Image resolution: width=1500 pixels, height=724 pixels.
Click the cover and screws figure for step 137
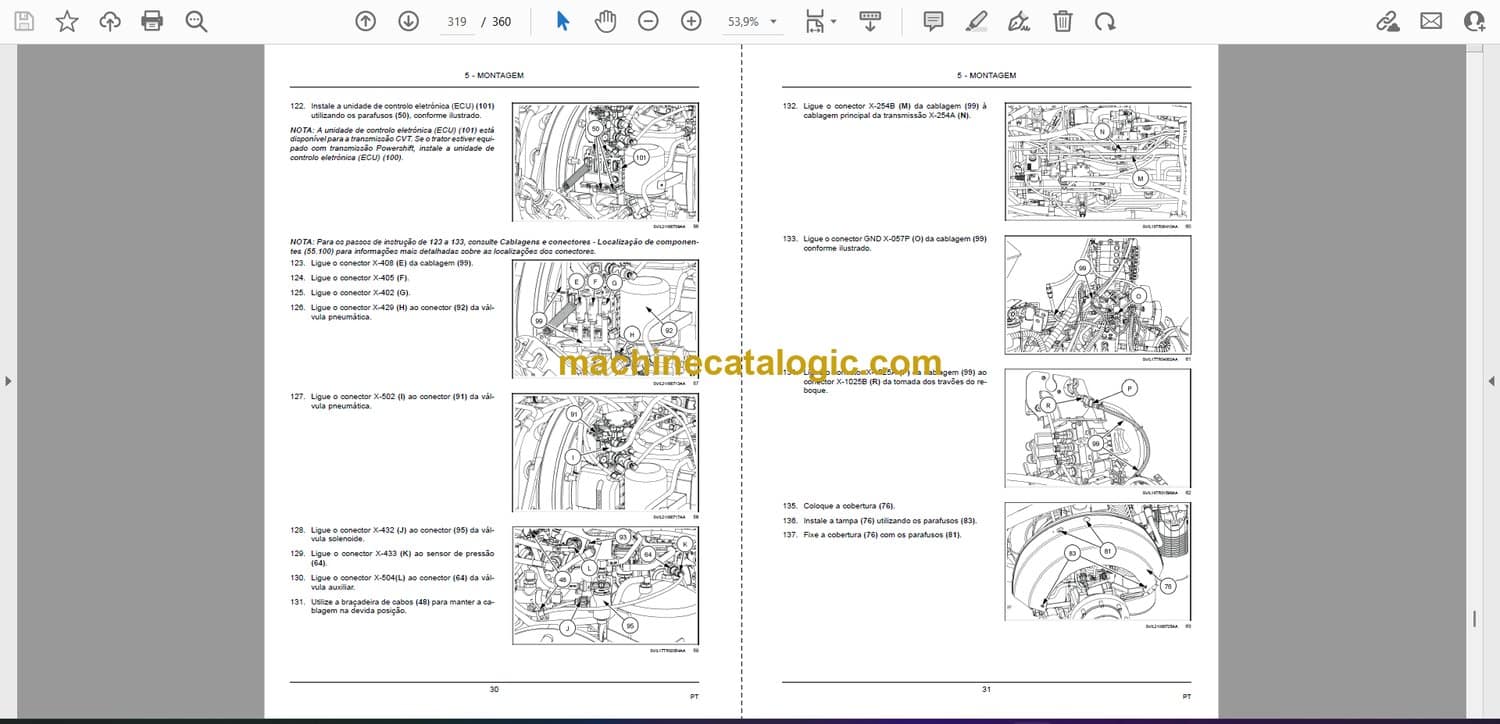pos(1098,562)
